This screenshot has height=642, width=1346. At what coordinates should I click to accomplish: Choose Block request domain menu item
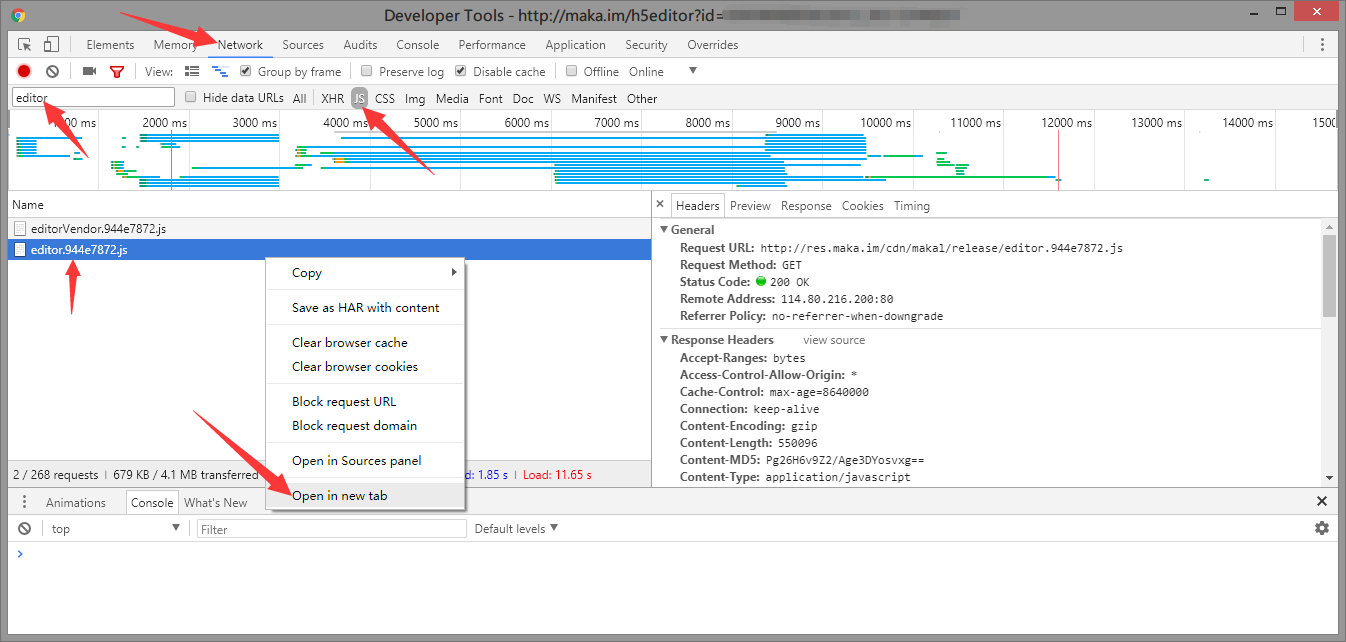(365, 425)
